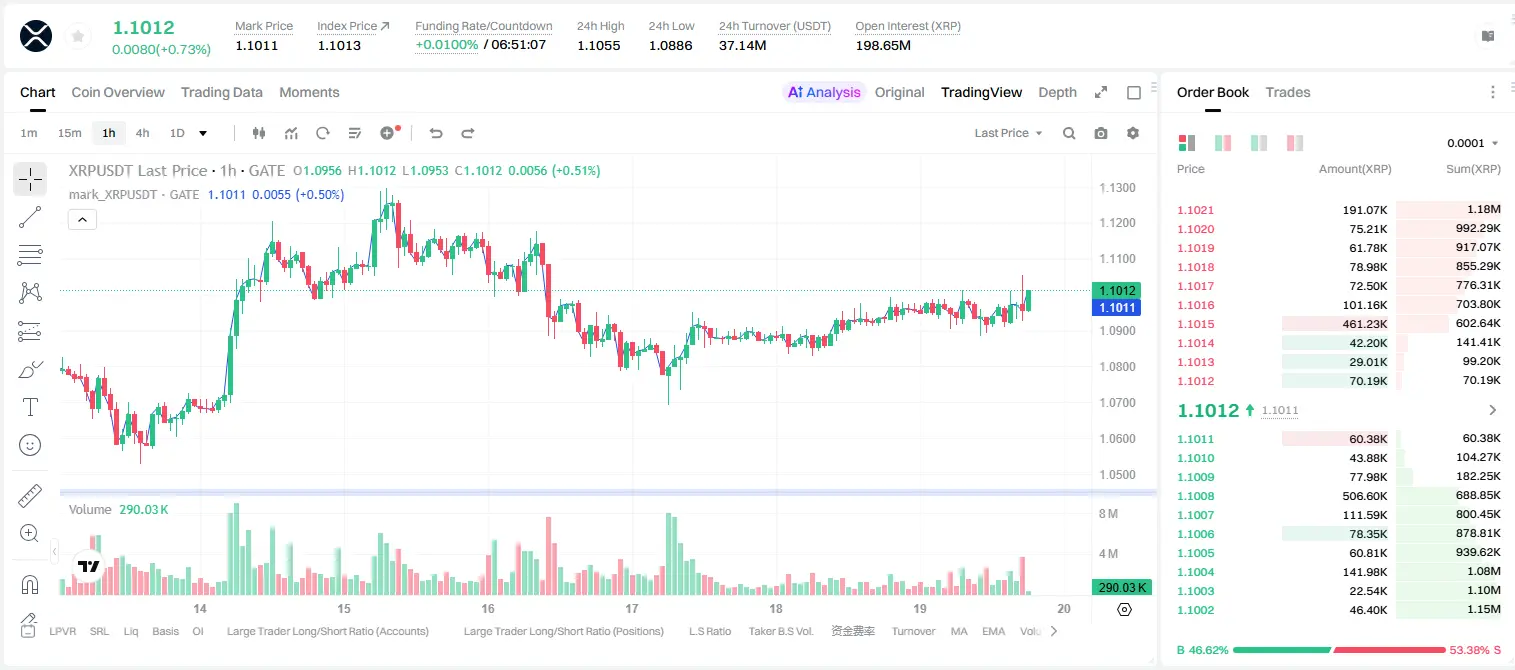This screenshot has width=1515, height=670.
Task: Open chart settings gear icon
Action: tap(1133, 133)
